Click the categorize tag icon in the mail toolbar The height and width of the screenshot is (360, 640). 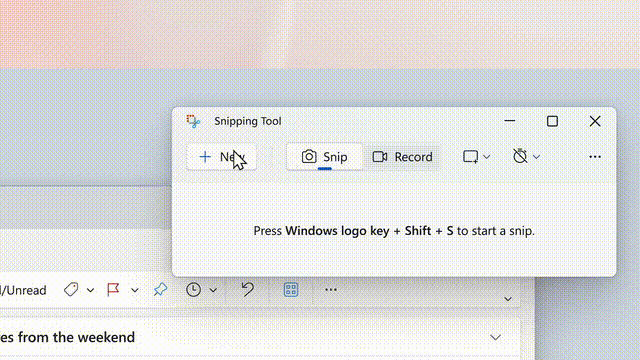click(x=71, y=290)
